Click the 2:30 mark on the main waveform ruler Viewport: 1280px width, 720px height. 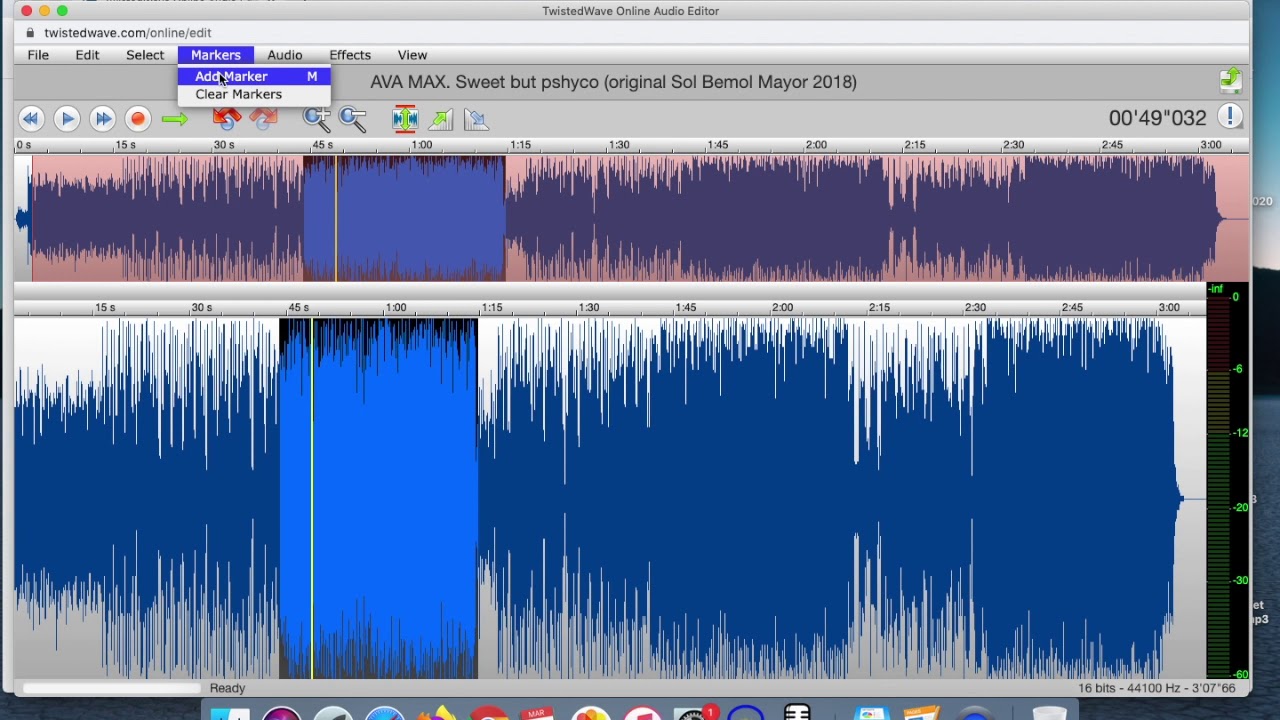click(x=975, y=307)
